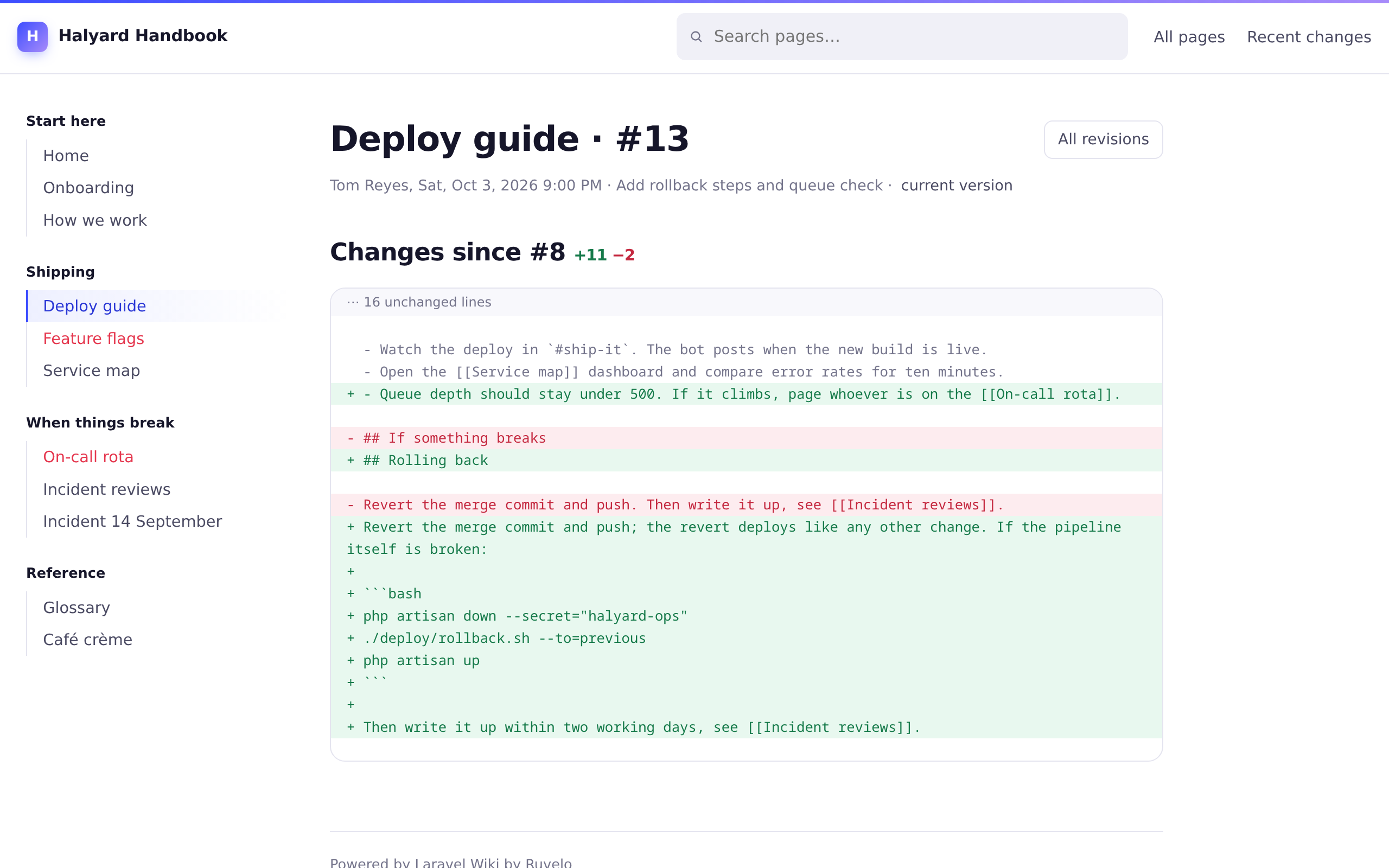Open the Incident 14 September page
The height and width of the screenshot is (868, 1389).
(132, 521)
